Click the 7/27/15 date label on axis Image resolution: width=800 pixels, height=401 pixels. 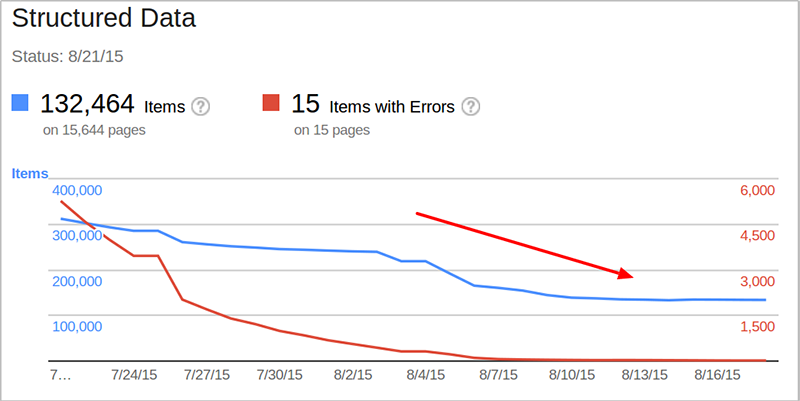(x=207, y=375)
